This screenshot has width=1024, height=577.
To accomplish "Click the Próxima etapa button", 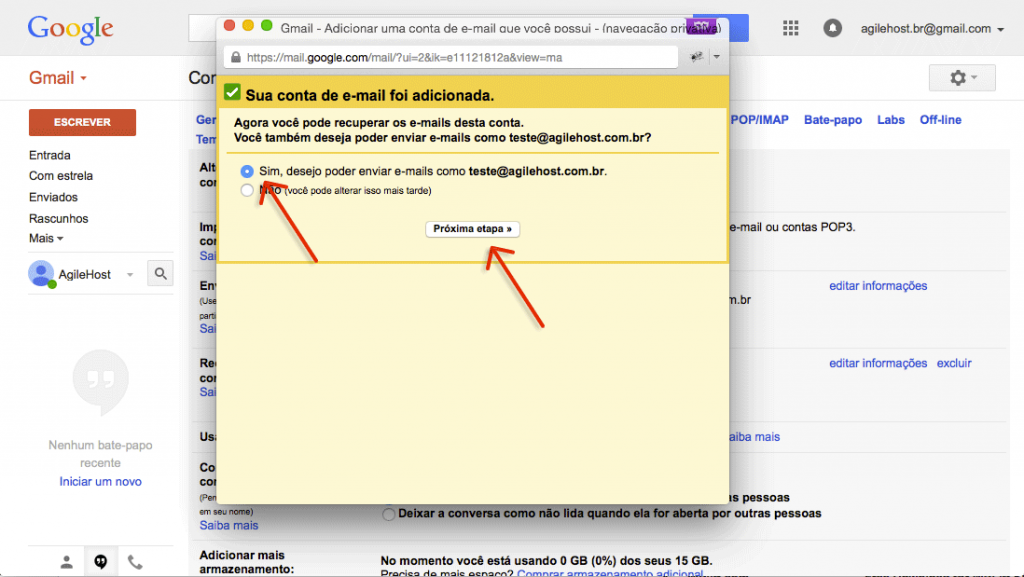I will pos(473,229).
